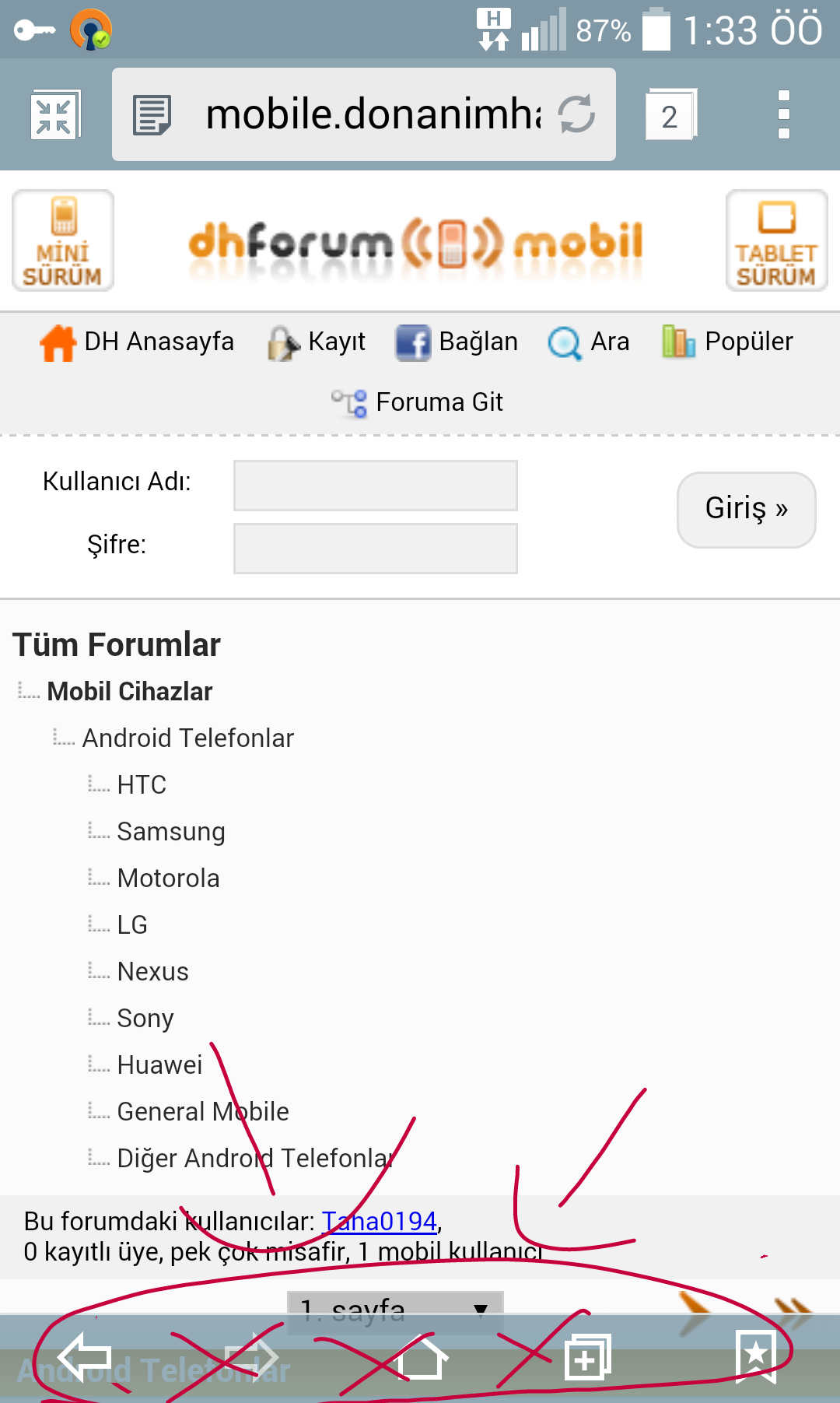
Task: Focus the Şifre password field
Action: tap(376, 549)
